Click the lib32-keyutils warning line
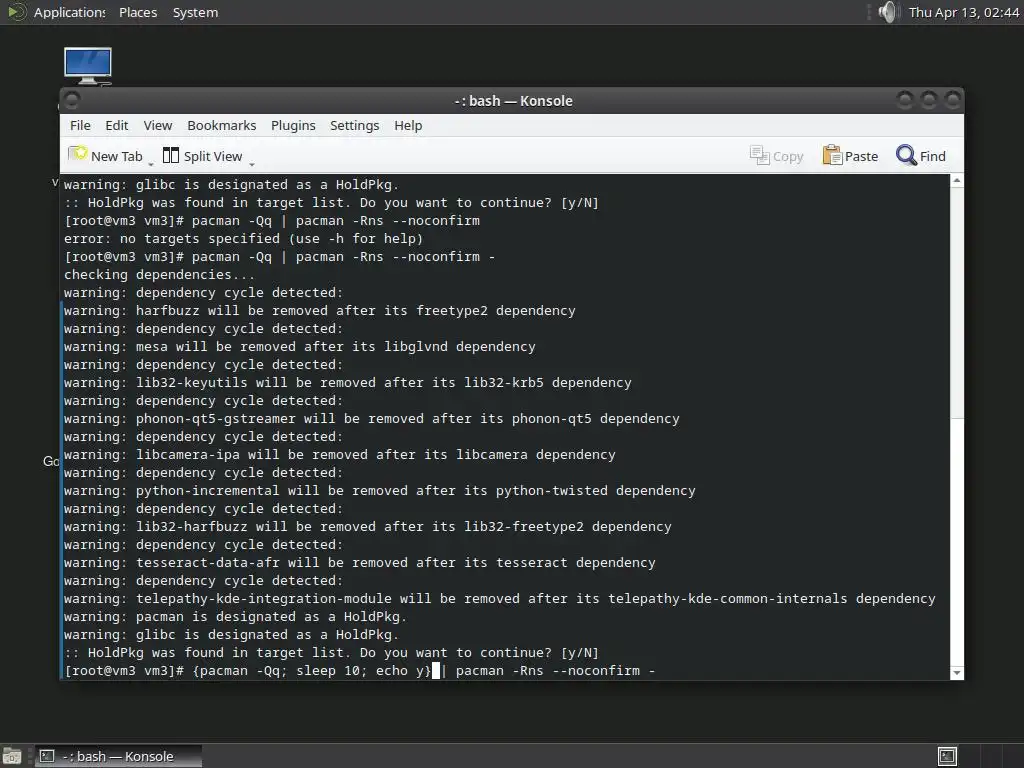 pyautogui.click(x=347, y=383)
